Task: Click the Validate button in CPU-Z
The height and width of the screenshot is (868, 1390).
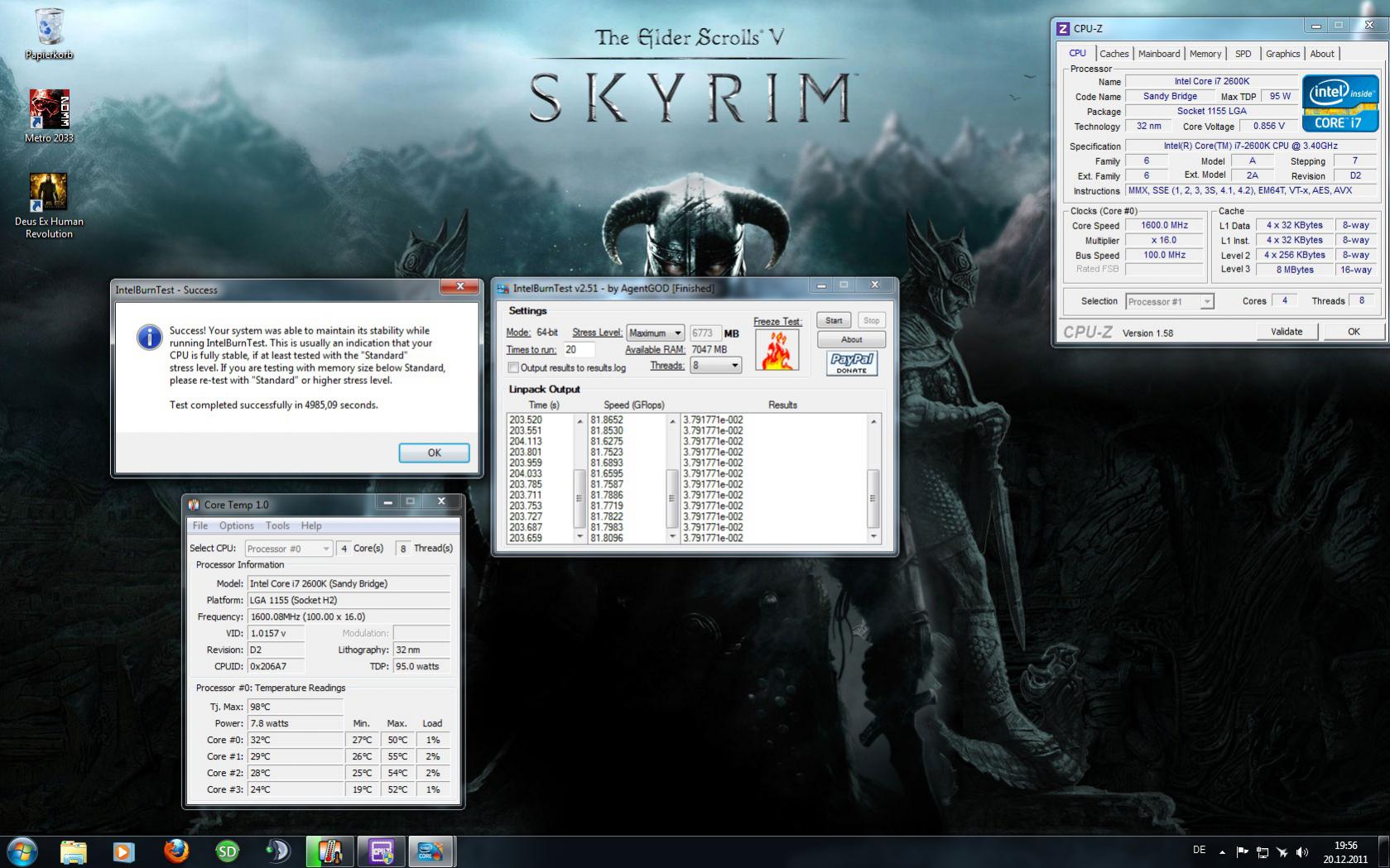Action: 1287,332
